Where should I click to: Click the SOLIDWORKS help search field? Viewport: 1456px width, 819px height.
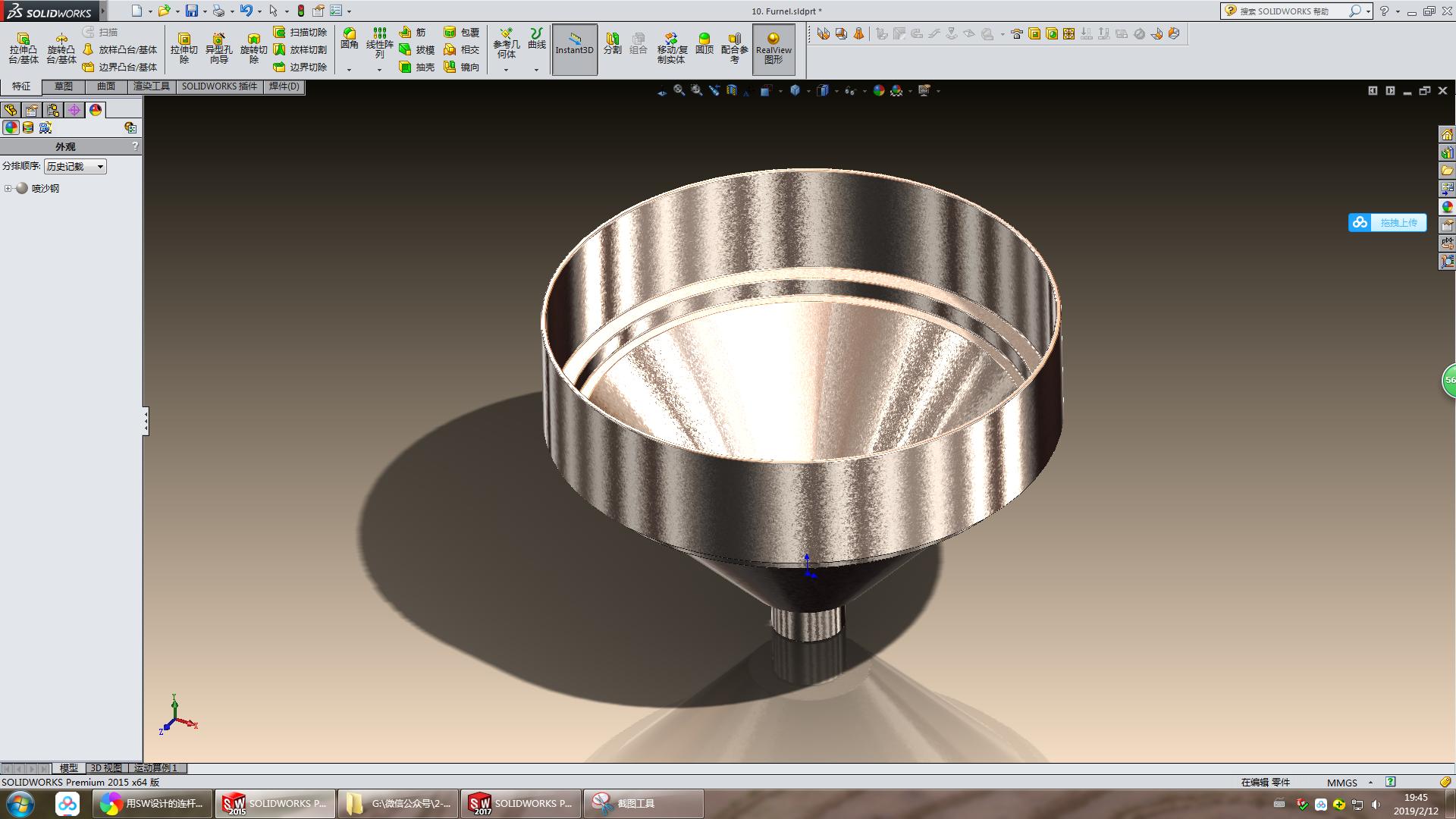tap(1289, 11)
